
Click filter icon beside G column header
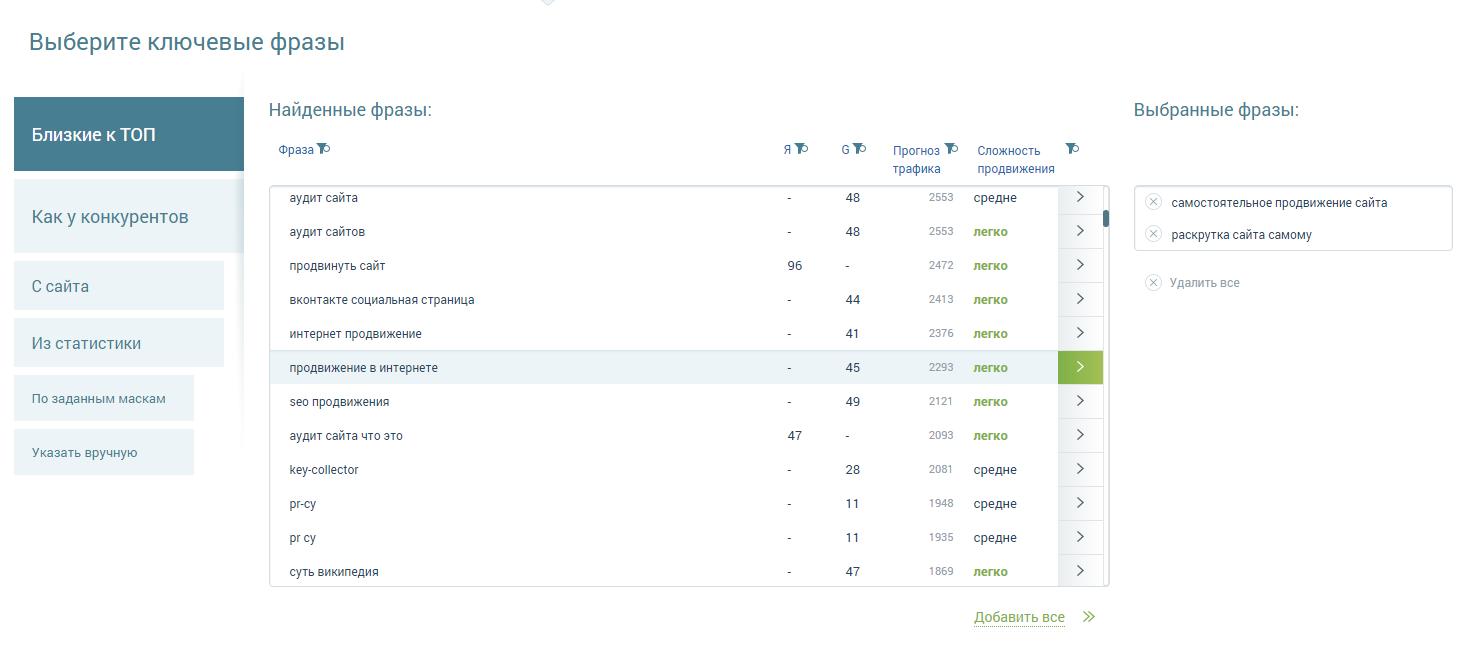pyautogui.click(x=859, y=150)
